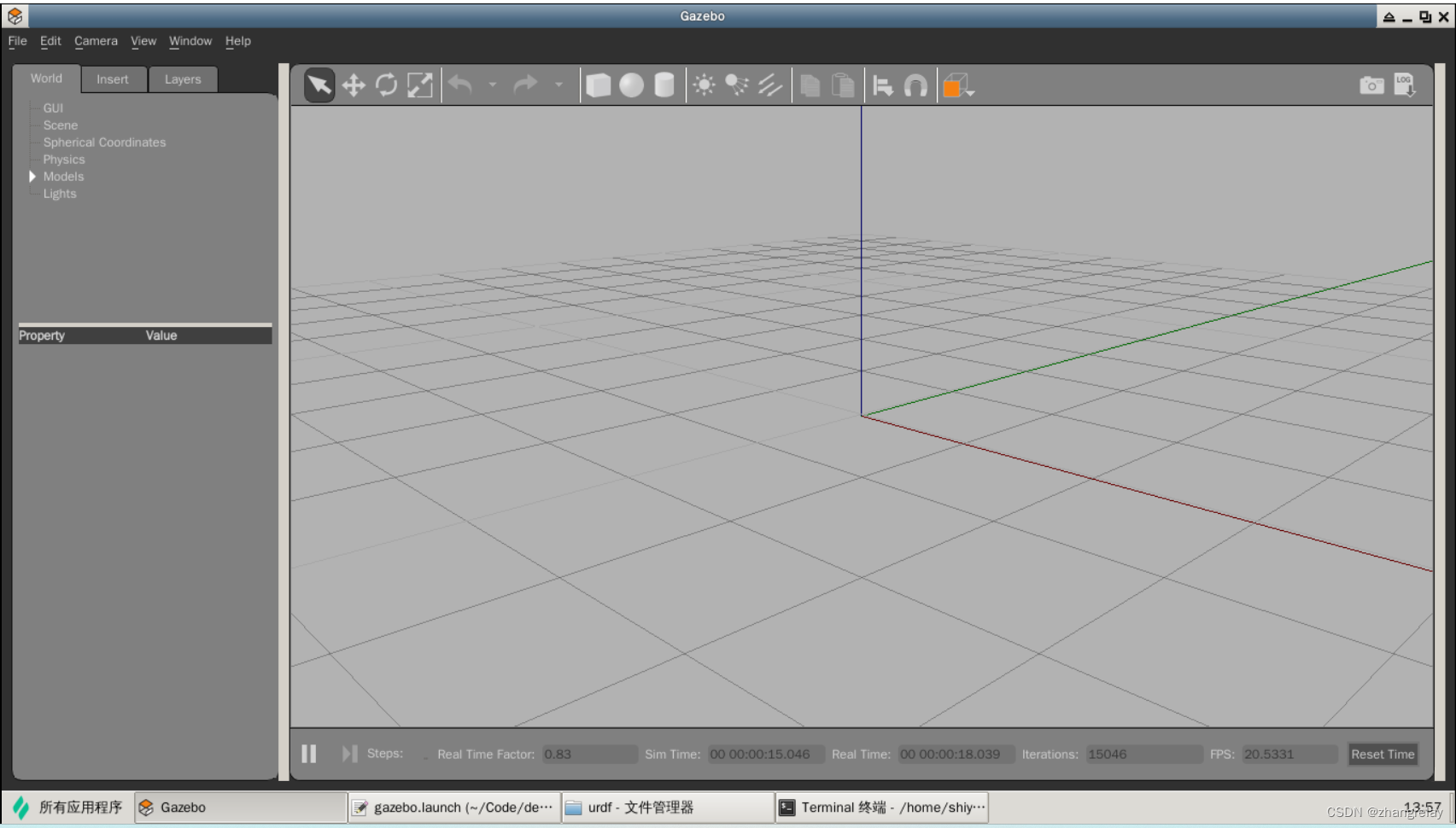Click the Real Time Factor field
1456x828 pixels.
point(590,755)
